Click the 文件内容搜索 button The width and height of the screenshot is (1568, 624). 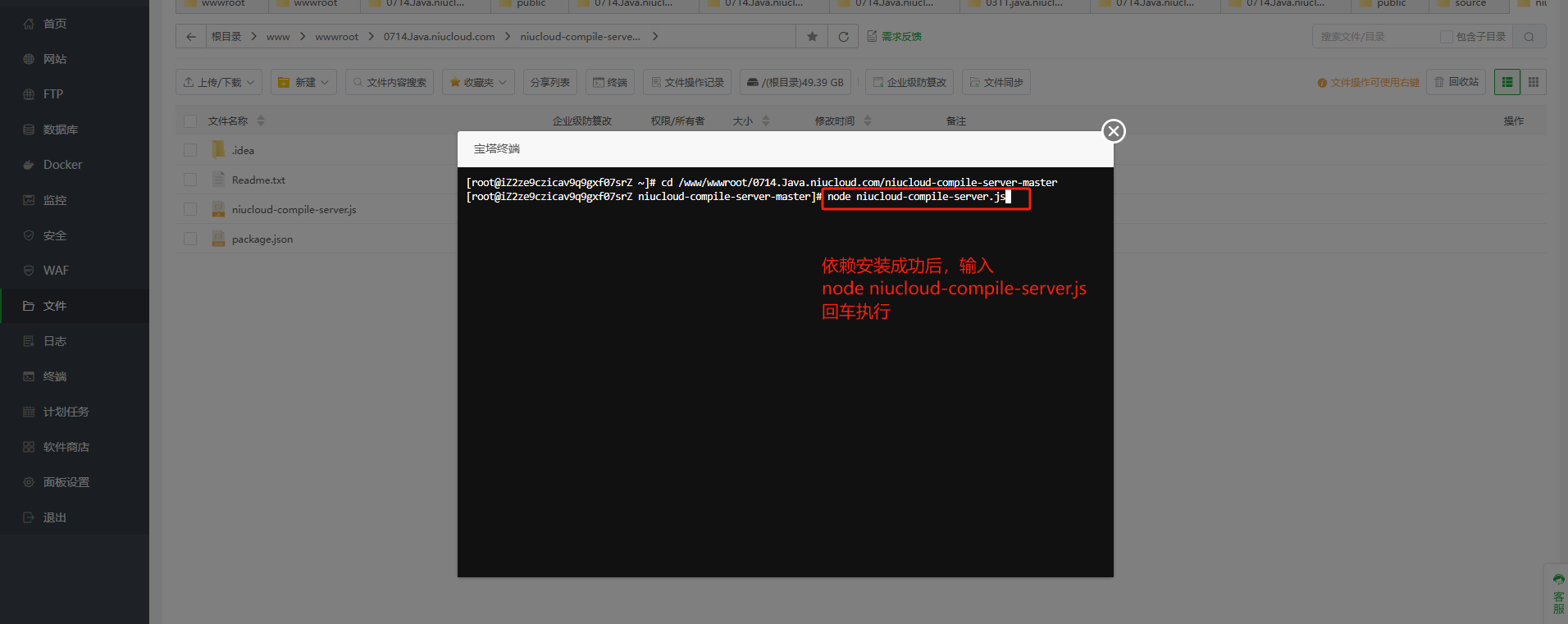390,83
